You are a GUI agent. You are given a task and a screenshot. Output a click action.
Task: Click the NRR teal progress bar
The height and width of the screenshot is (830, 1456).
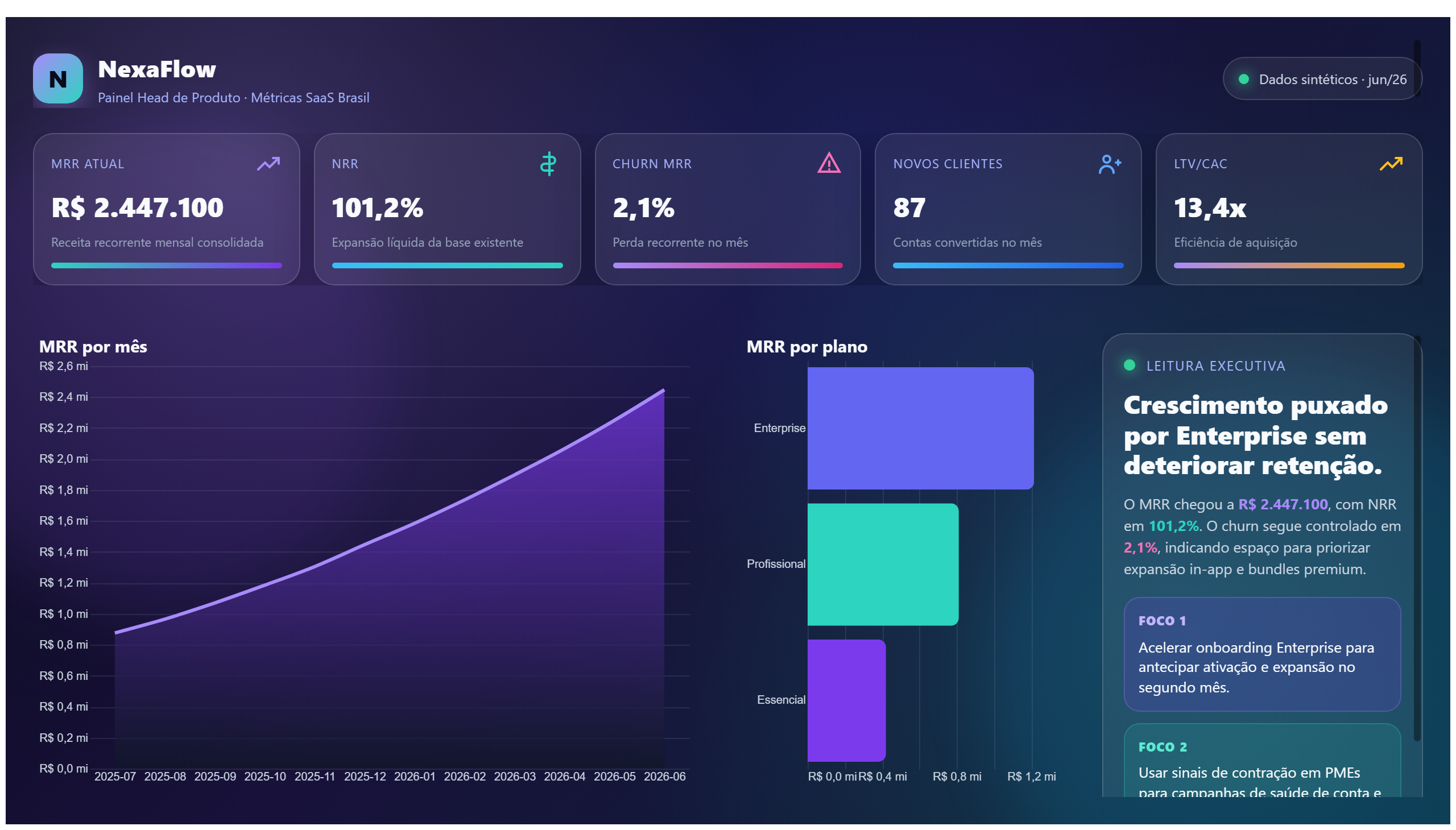click(x=447, y=265)
